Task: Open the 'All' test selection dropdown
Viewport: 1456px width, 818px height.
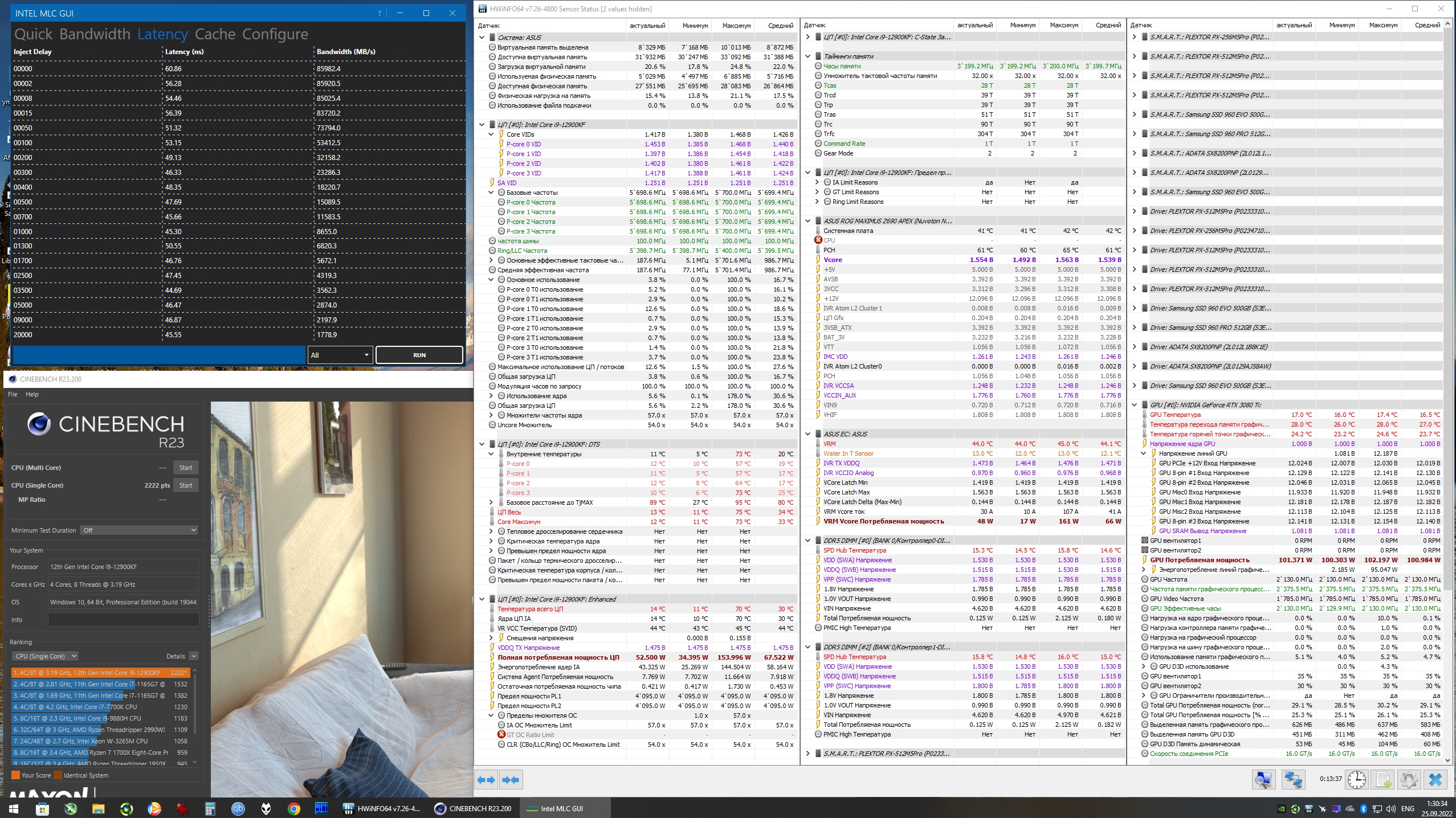Action: coord(340,355)
